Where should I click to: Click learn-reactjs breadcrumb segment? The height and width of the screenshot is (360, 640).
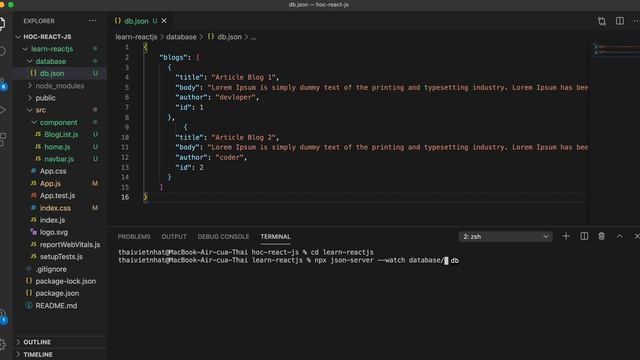point(136,37)
